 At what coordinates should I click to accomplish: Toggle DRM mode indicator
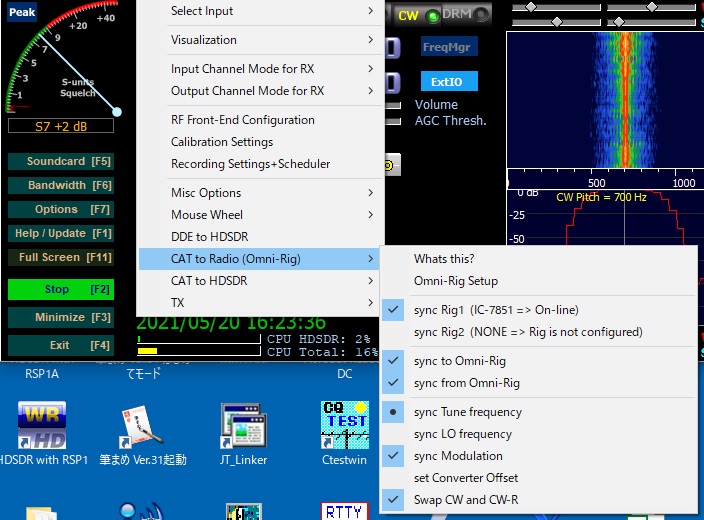[481, 15]
